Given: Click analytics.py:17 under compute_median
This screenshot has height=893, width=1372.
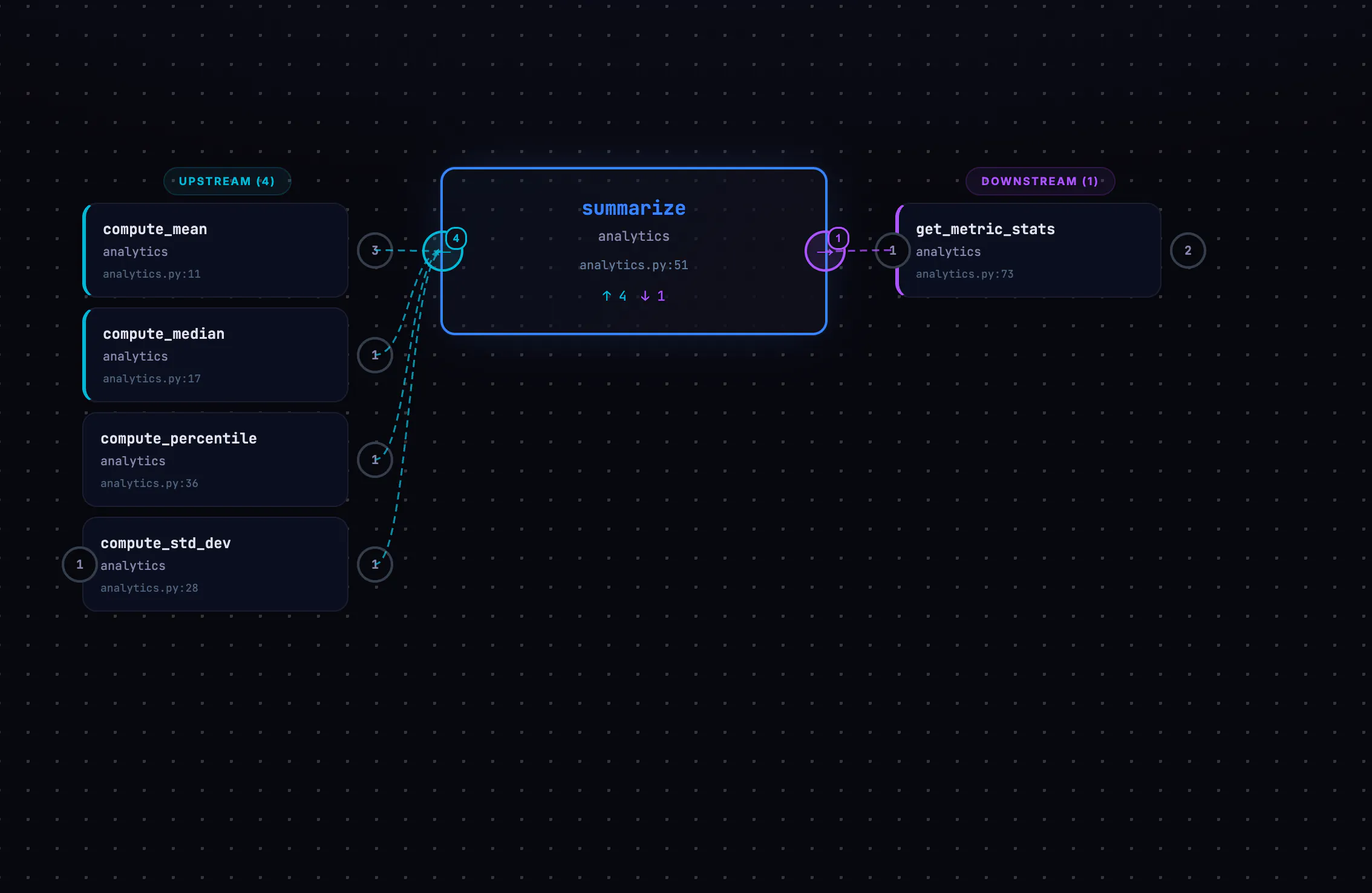Looking at the screenshot, I should pos(152,379).
